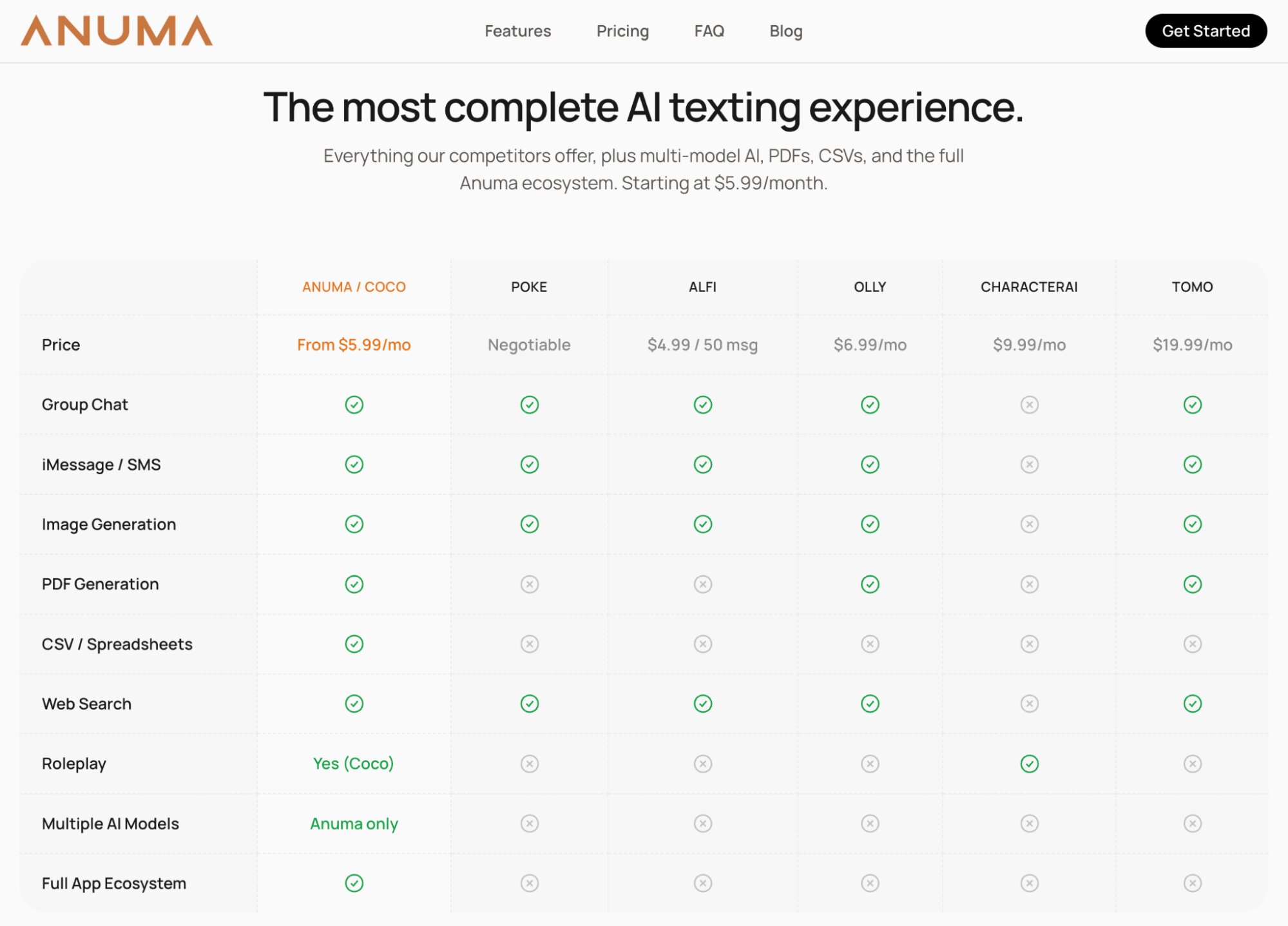Click CharacterAI's Roleplay green checkmark icon
Viewport: 1288px width, 926px height.
1029,764
